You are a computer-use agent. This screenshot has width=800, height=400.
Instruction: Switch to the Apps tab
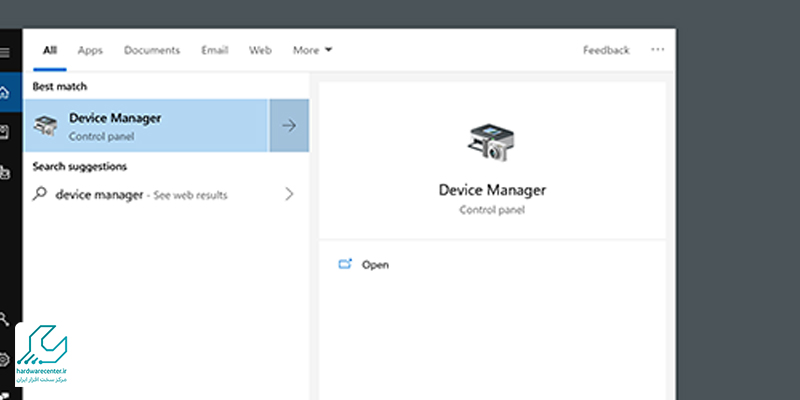click(x=90, y=50)
